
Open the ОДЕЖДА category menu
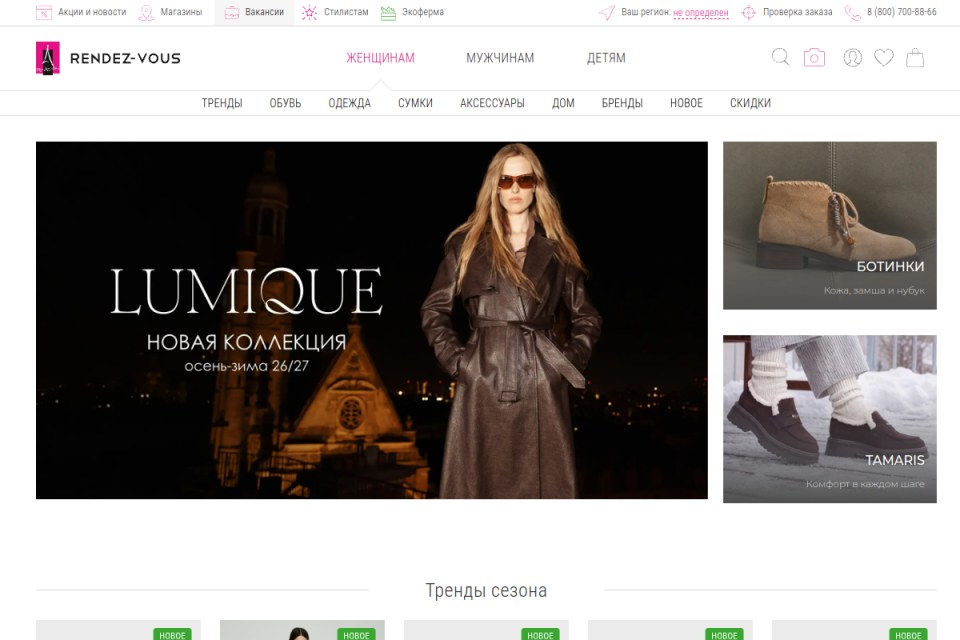coord(350,103)
